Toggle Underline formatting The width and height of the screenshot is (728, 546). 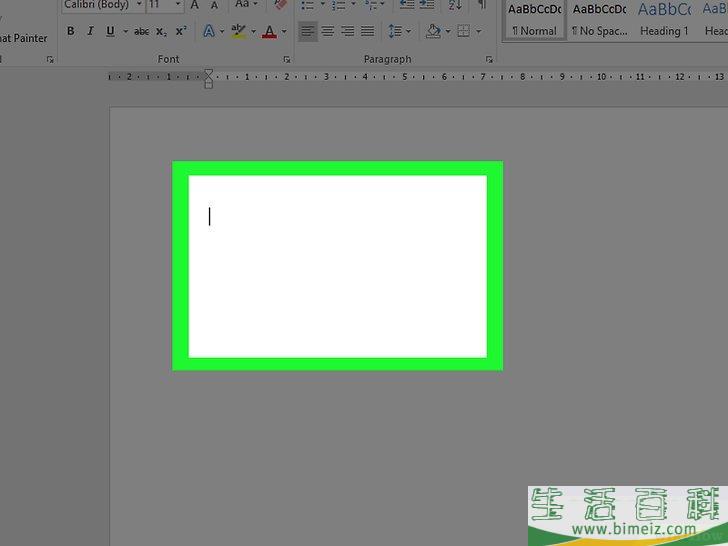(109, 32)
